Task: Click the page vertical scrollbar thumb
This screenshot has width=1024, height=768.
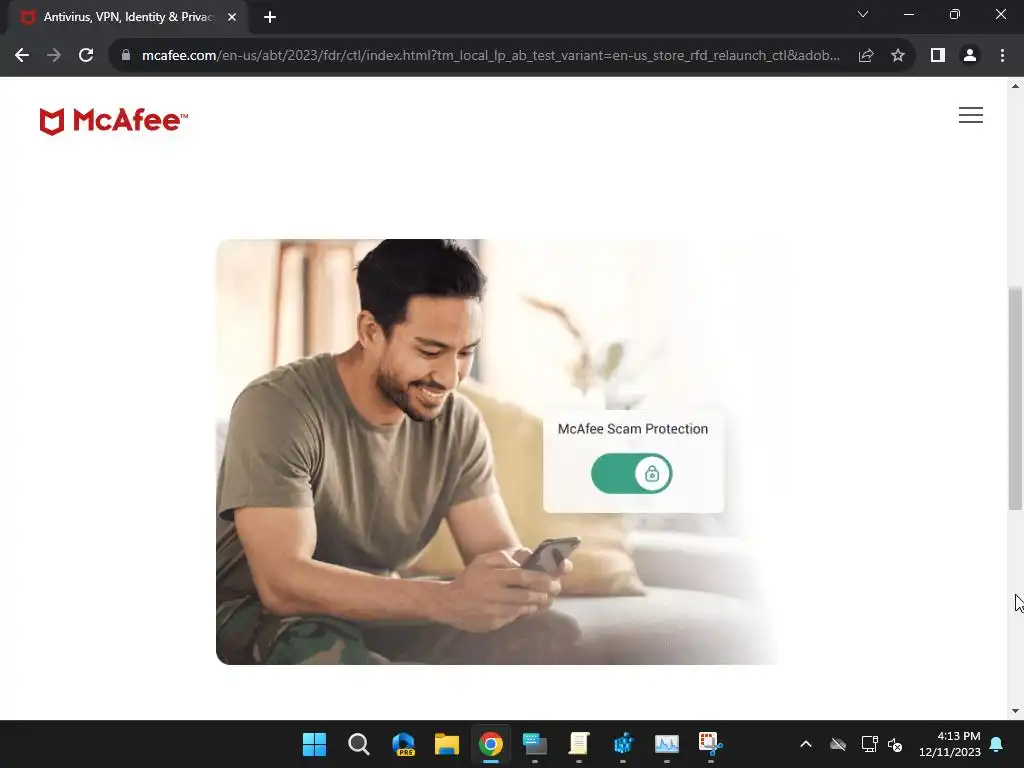Action: pyautogui.click(x=1015, y=398)
